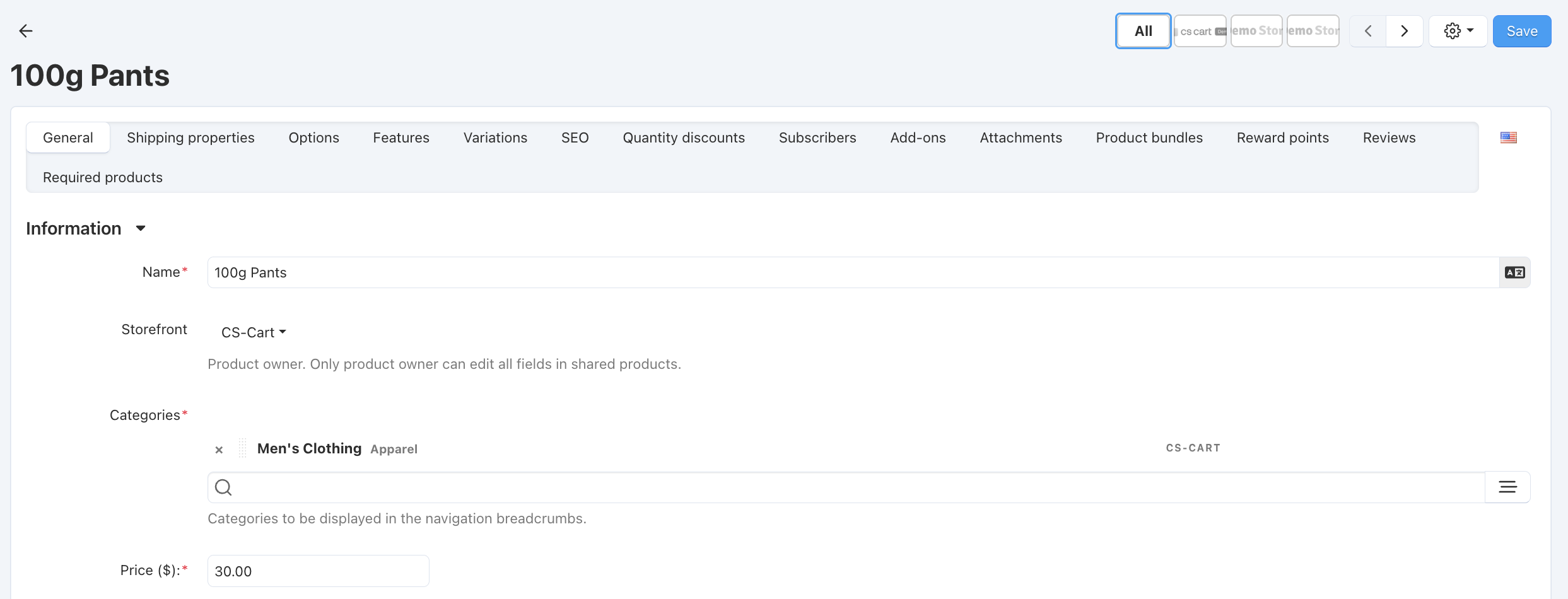Open the Shipping properties tab
The height and width of the screenshot is (599, 1568).
(190, 137)
